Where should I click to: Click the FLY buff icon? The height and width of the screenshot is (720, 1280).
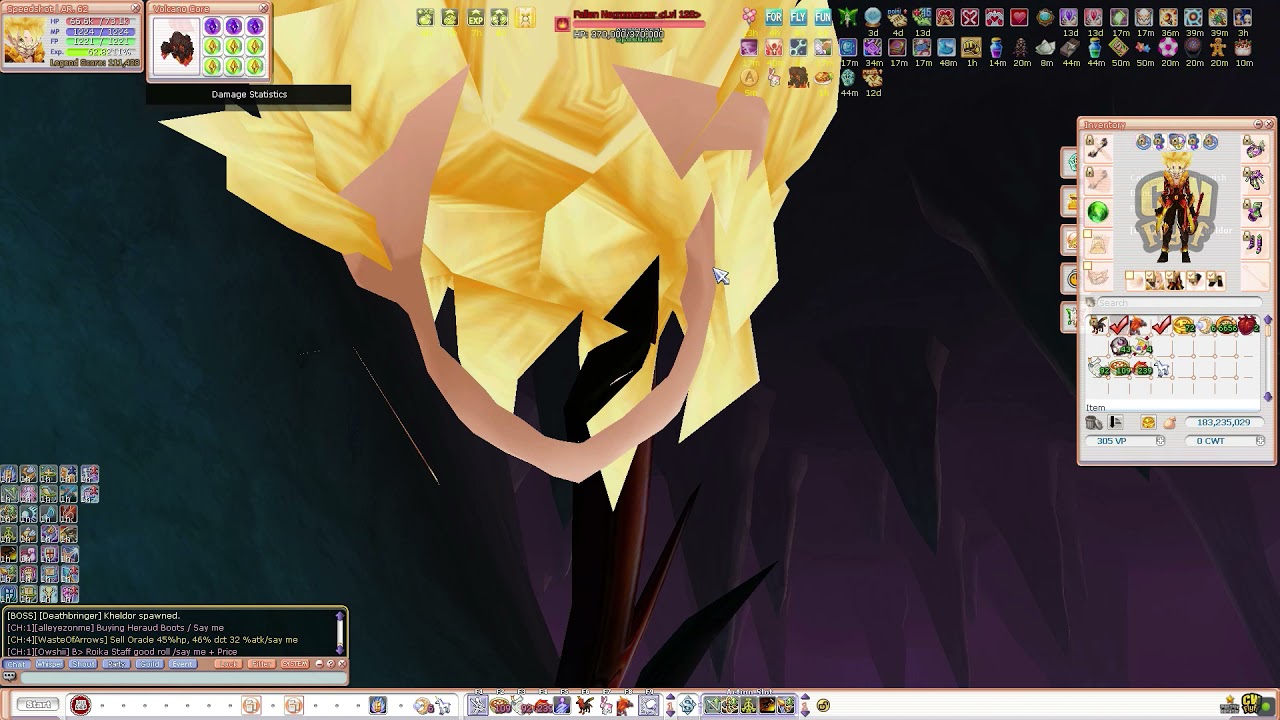798,17
